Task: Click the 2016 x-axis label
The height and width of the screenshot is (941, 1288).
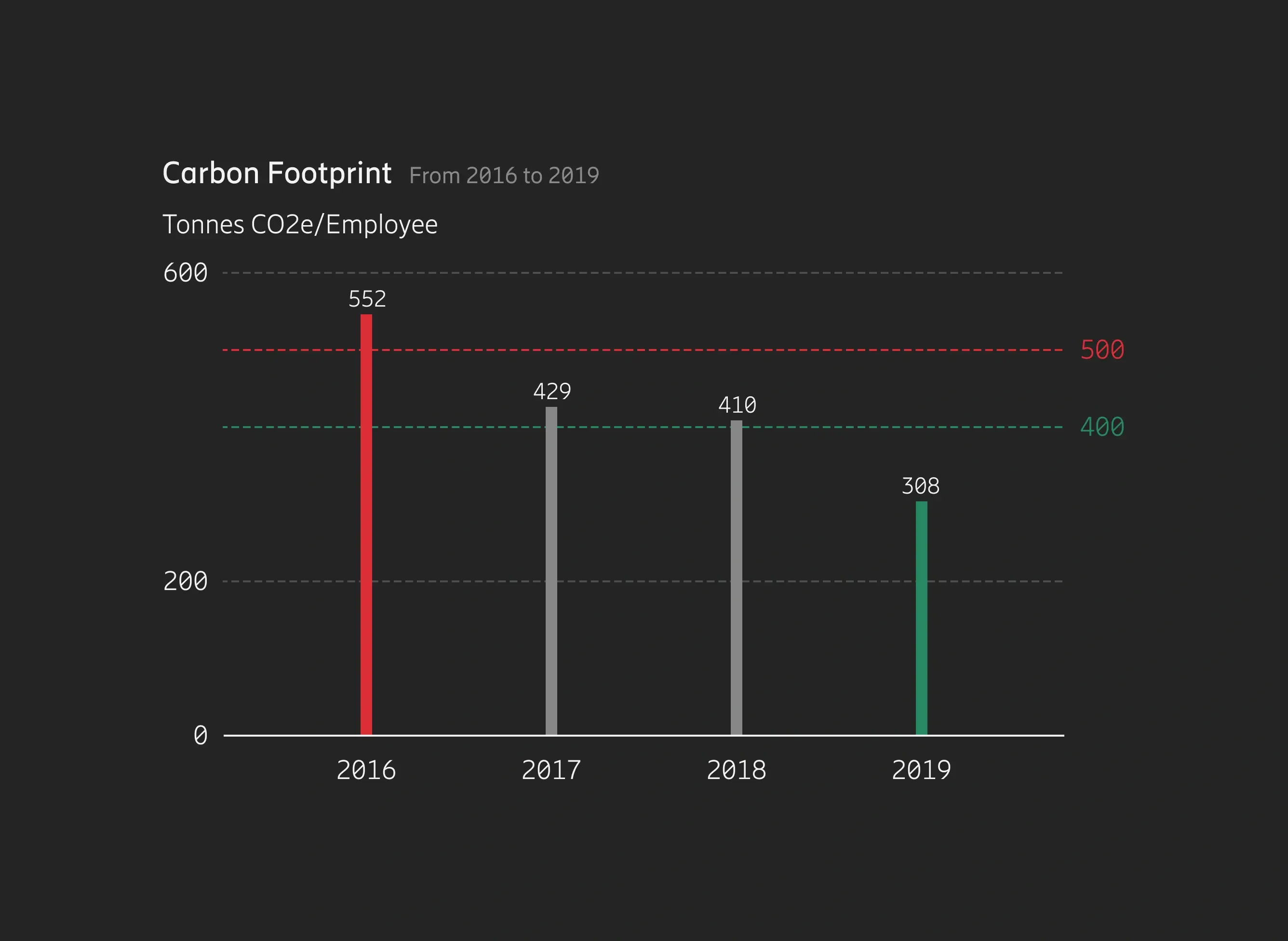Action: coord(366,770)
